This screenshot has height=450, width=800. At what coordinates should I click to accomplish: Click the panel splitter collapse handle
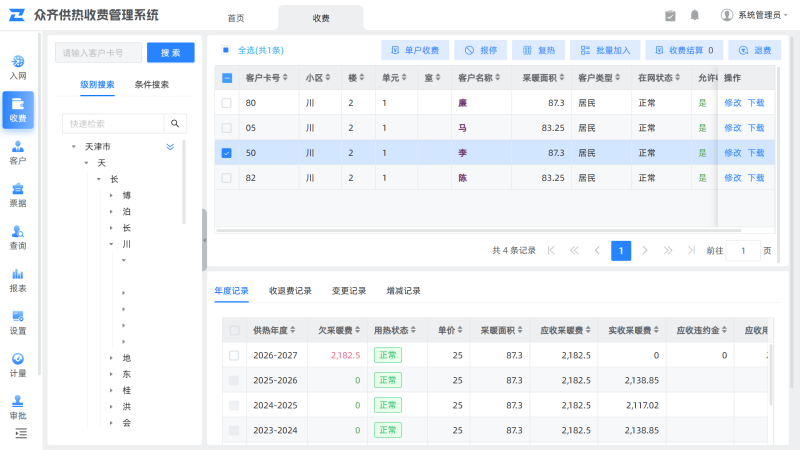(204, 240)
